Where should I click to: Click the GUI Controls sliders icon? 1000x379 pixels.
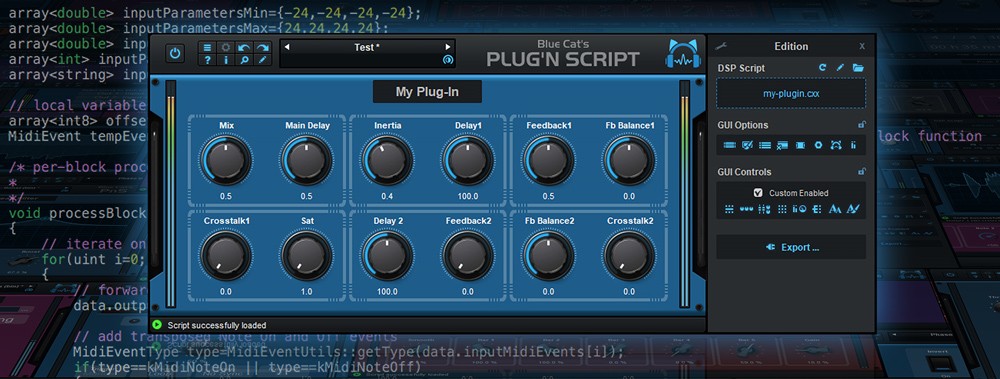764,209
